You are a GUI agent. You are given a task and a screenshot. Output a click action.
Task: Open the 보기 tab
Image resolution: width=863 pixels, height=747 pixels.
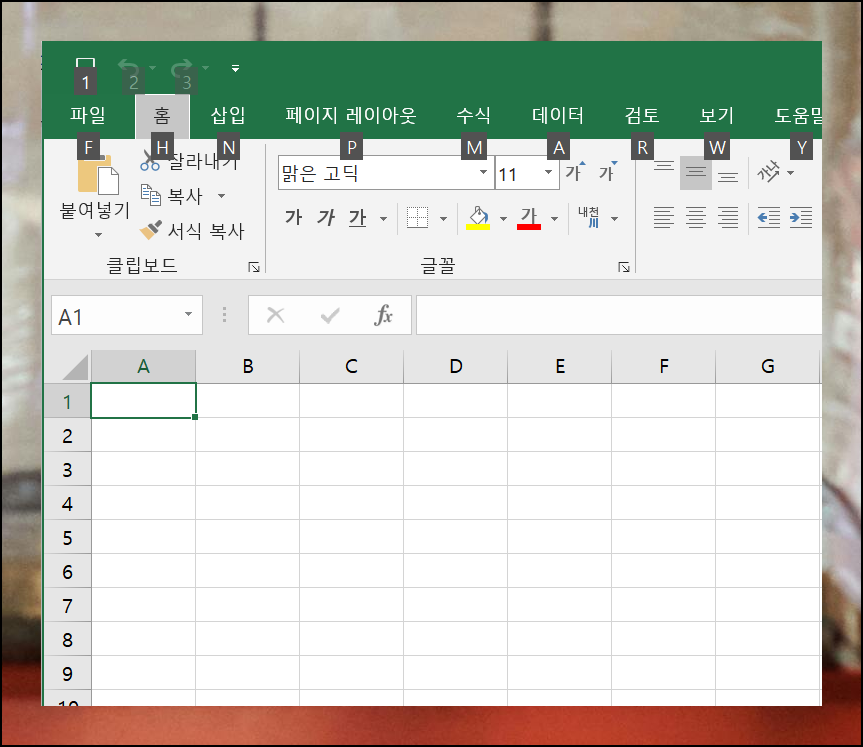click(717, 115)
